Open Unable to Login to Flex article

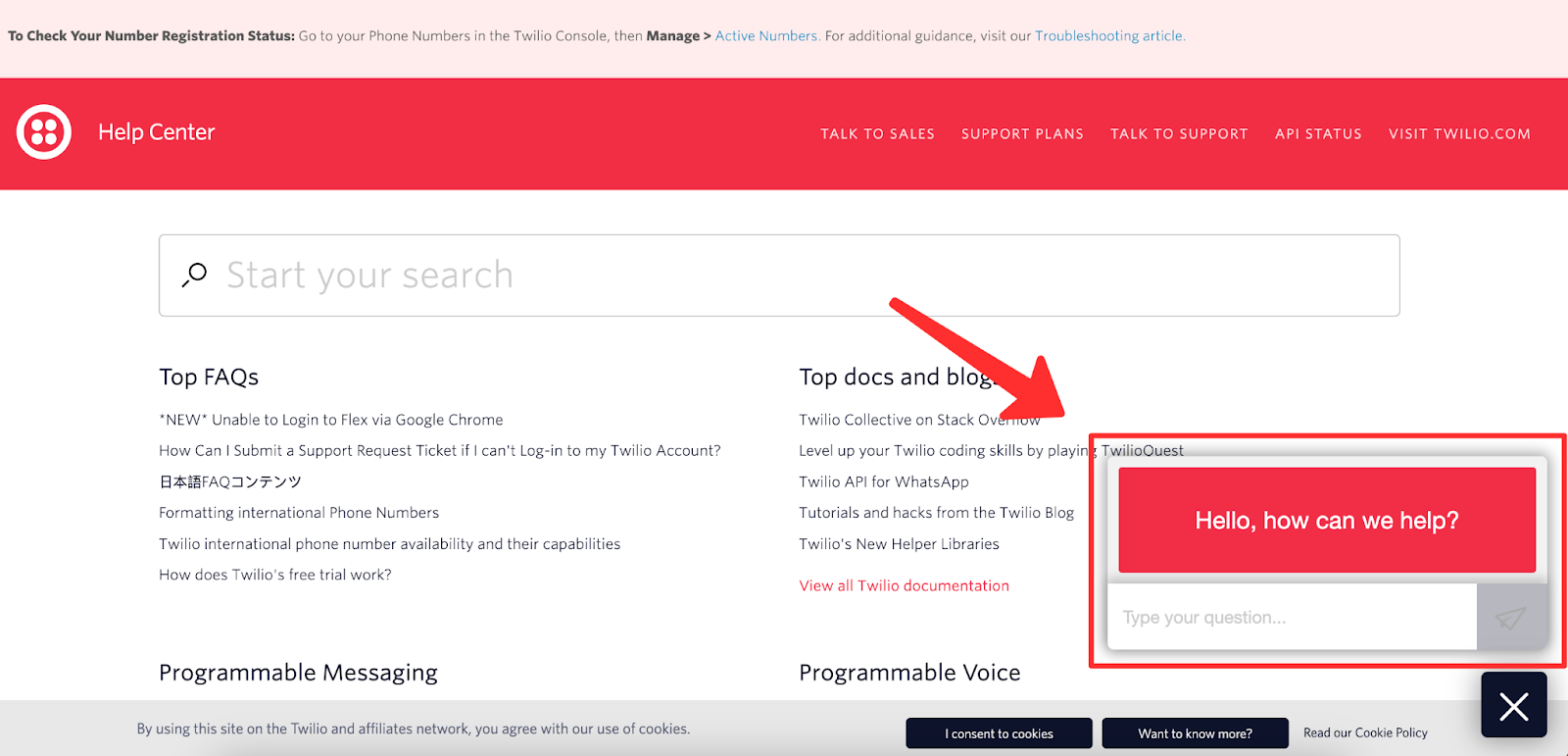(331, 420)
